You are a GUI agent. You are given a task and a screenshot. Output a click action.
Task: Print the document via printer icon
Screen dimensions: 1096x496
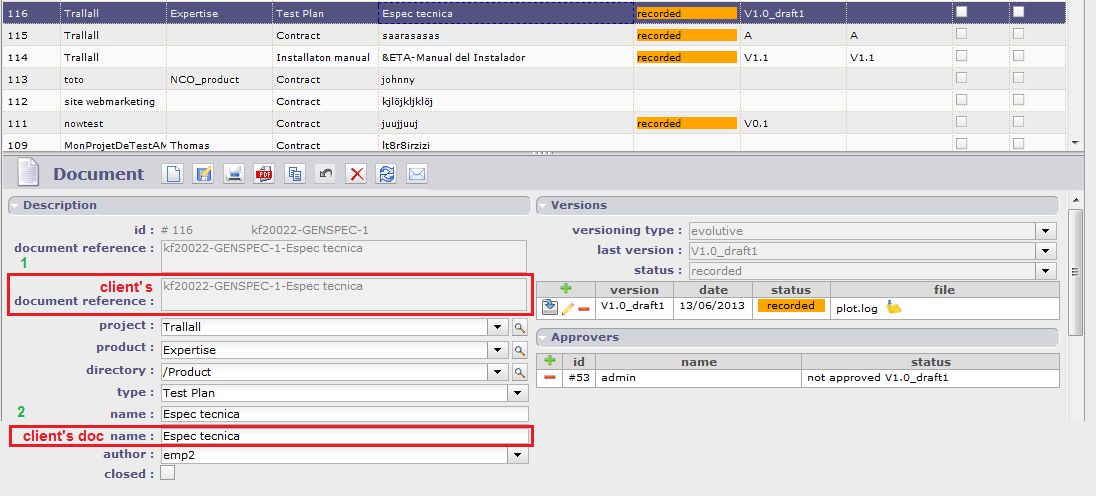[x=233, y=174]
